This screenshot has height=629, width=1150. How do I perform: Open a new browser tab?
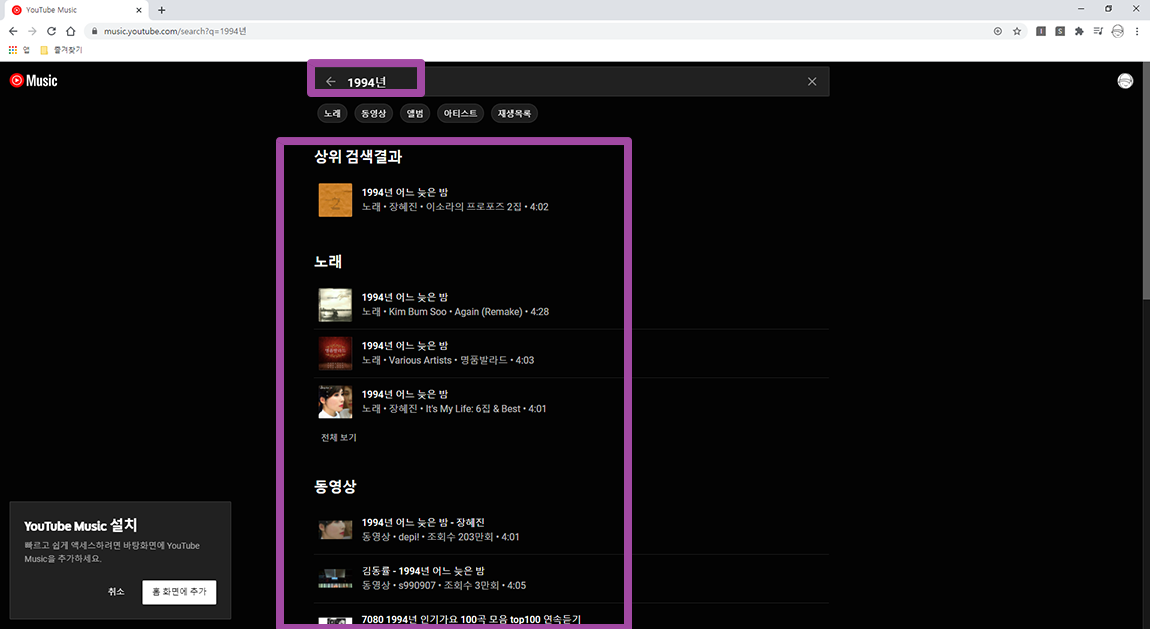pyautogui.click(x=161, y=10)
